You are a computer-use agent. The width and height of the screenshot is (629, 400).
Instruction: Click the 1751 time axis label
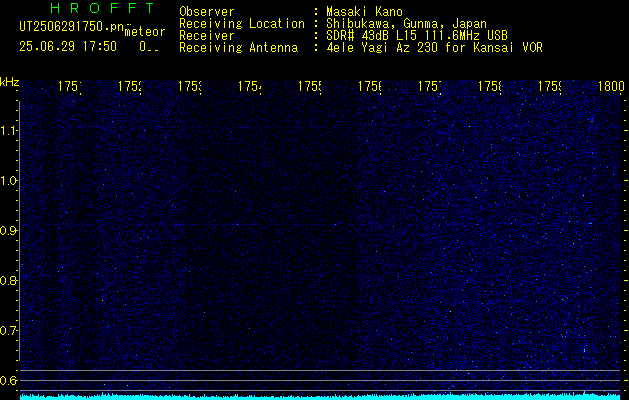pos(69,86)
